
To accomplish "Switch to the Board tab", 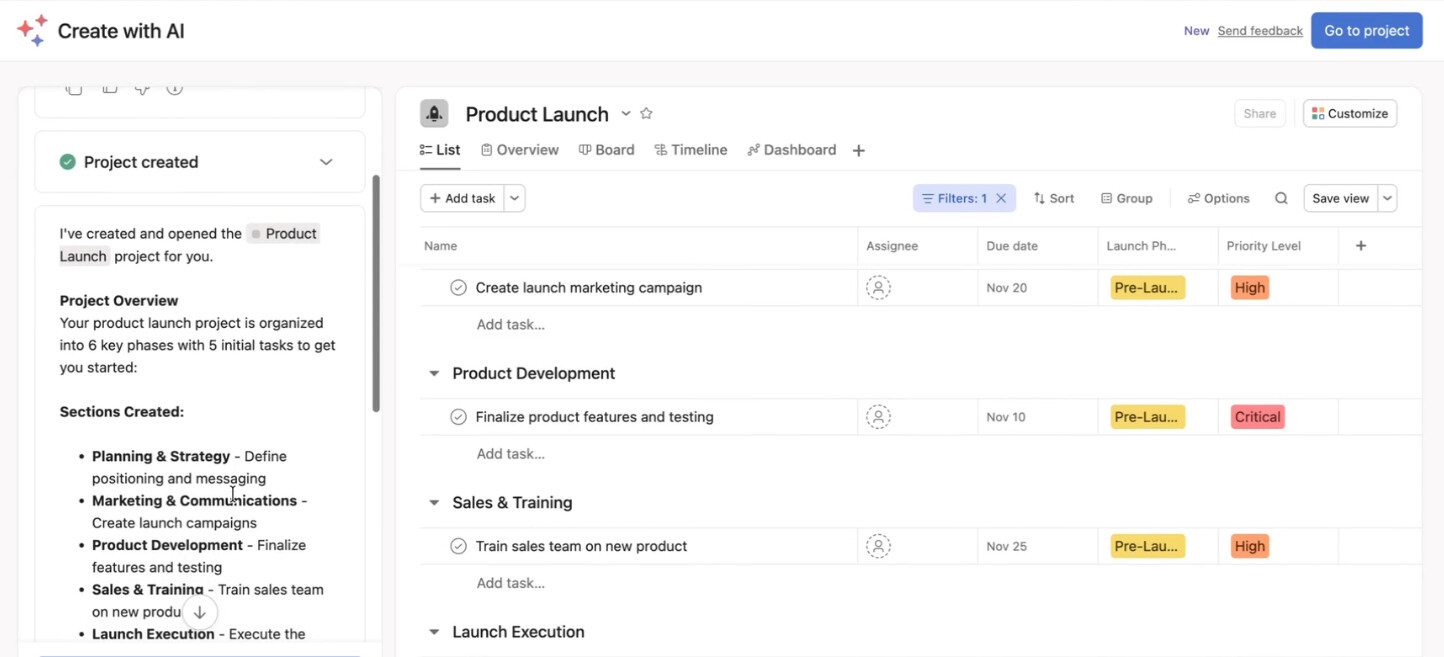I will coord(606,150).
